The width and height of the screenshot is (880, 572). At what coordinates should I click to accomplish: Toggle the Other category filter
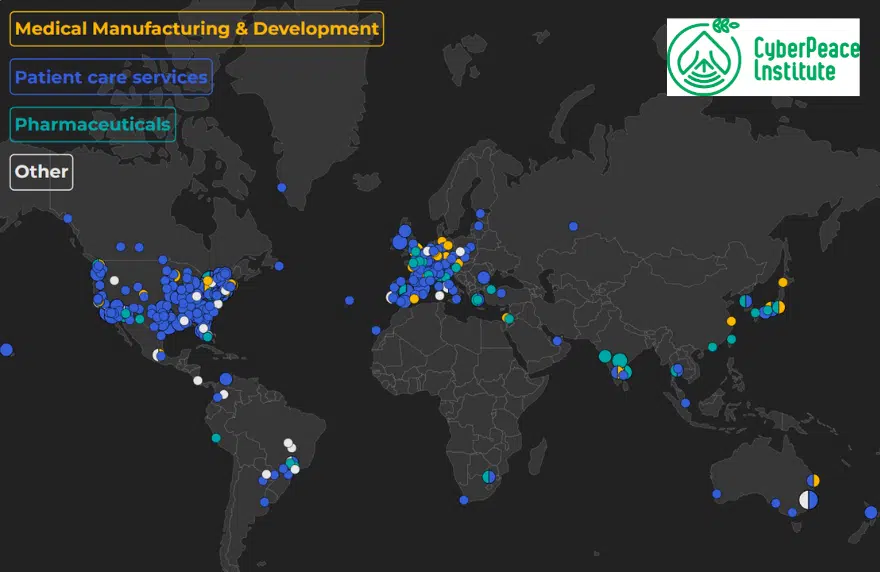(42, 172)
